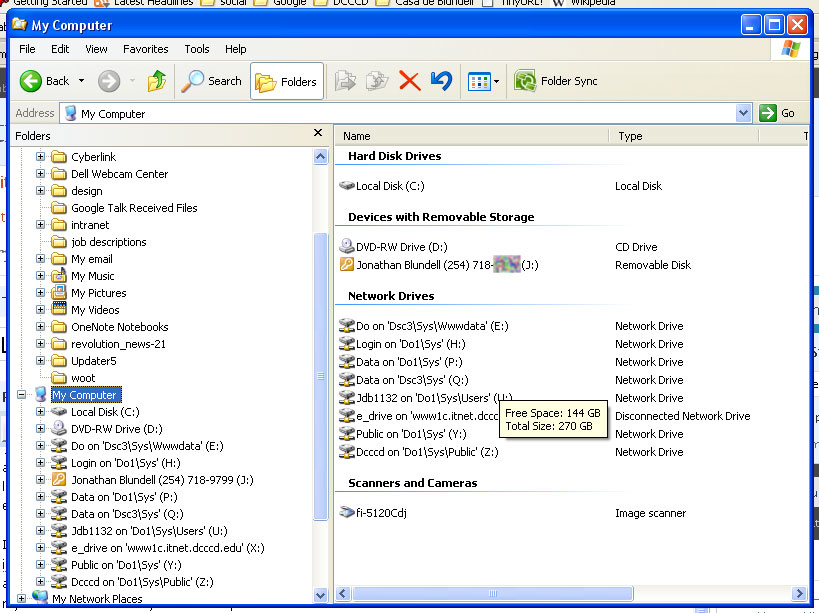Click the Up folder level icon
Image resolution: width=819 pixels, height=613 pixels.
(x=156, y=82)
